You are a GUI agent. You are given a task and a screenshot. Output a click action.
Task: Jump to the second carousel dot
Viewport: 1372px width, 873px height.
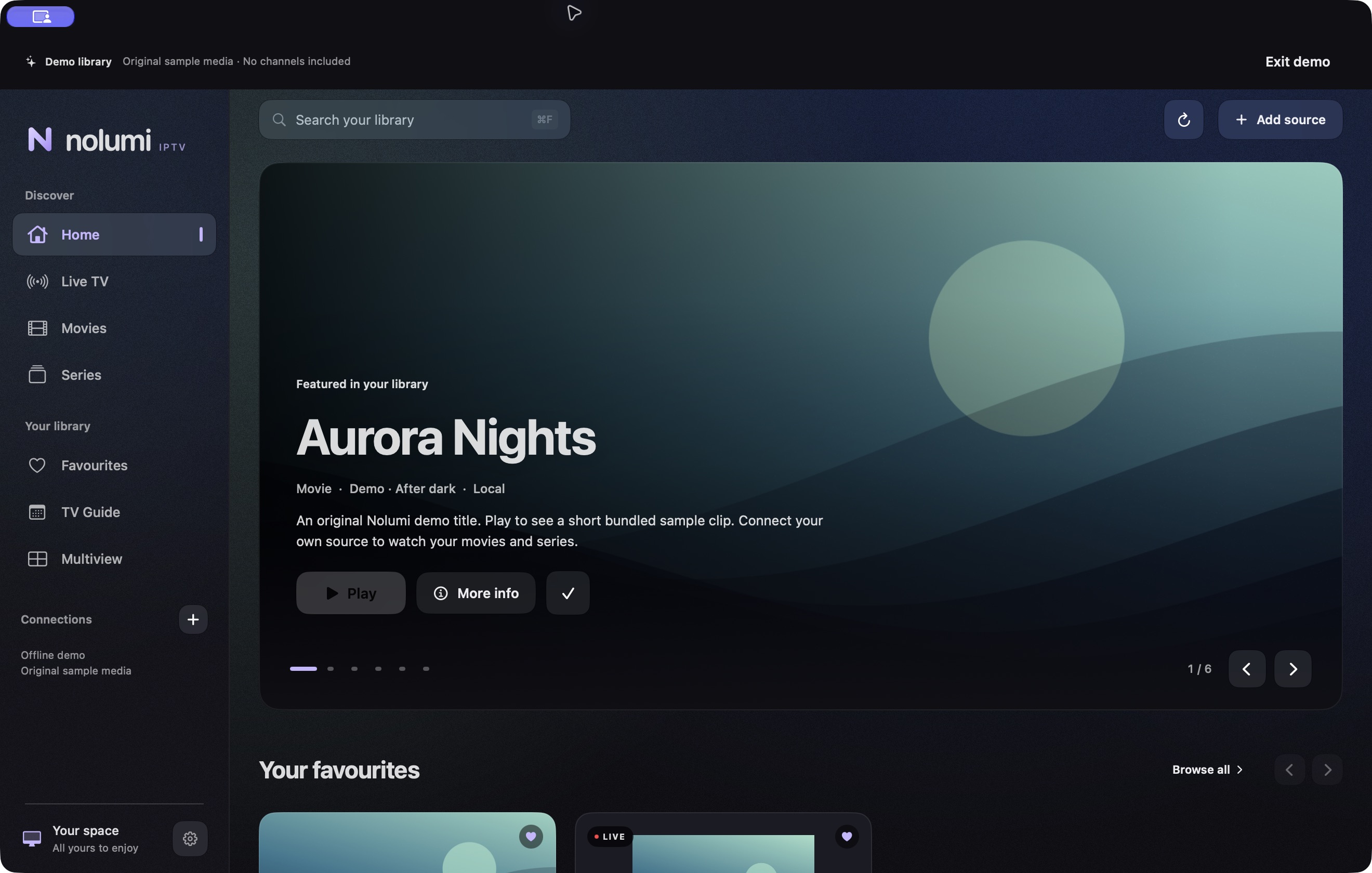(x=331, y=668)
